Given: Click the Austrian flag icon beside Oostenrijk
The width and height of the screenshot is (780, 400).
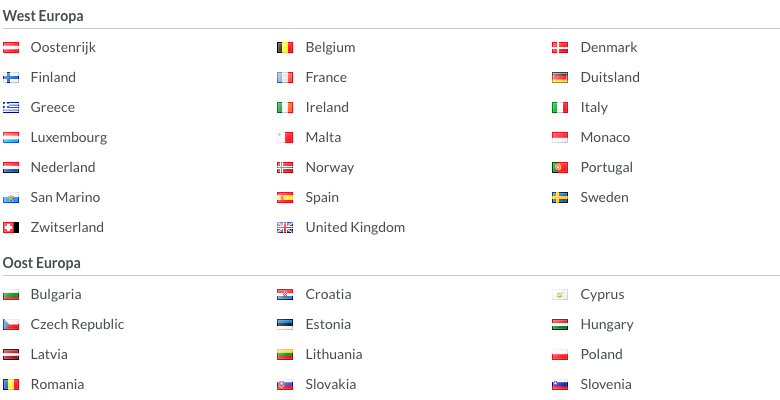Looking at the screenshot, I should coord(11,48).
